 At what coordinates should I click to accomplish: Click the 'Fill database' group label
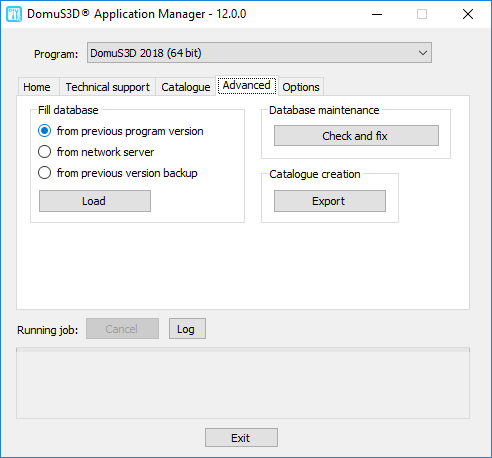coord(68,110)
